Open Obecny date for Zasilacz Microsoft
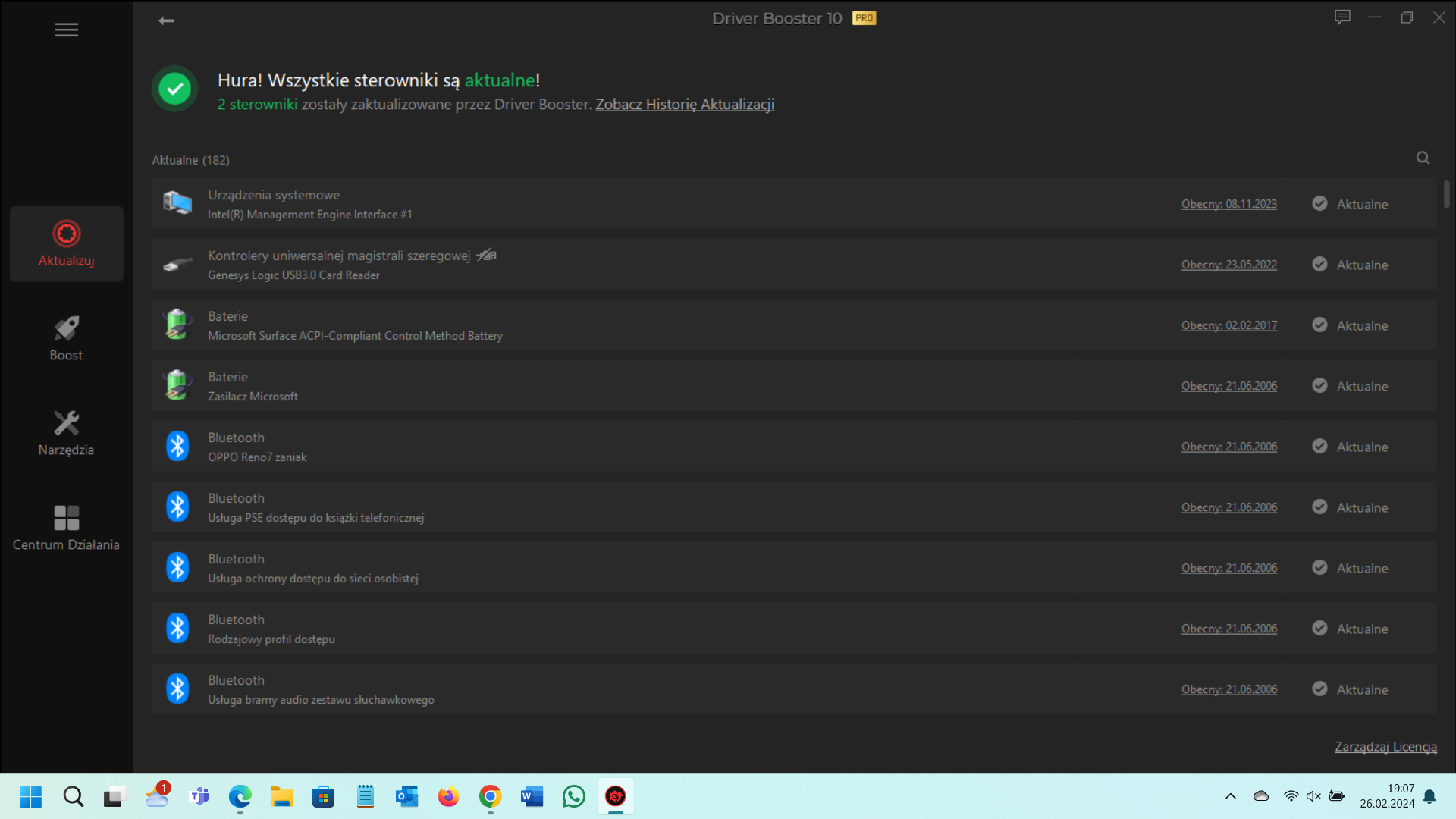The image size is (1456, 819). (x=1228, y=386)
